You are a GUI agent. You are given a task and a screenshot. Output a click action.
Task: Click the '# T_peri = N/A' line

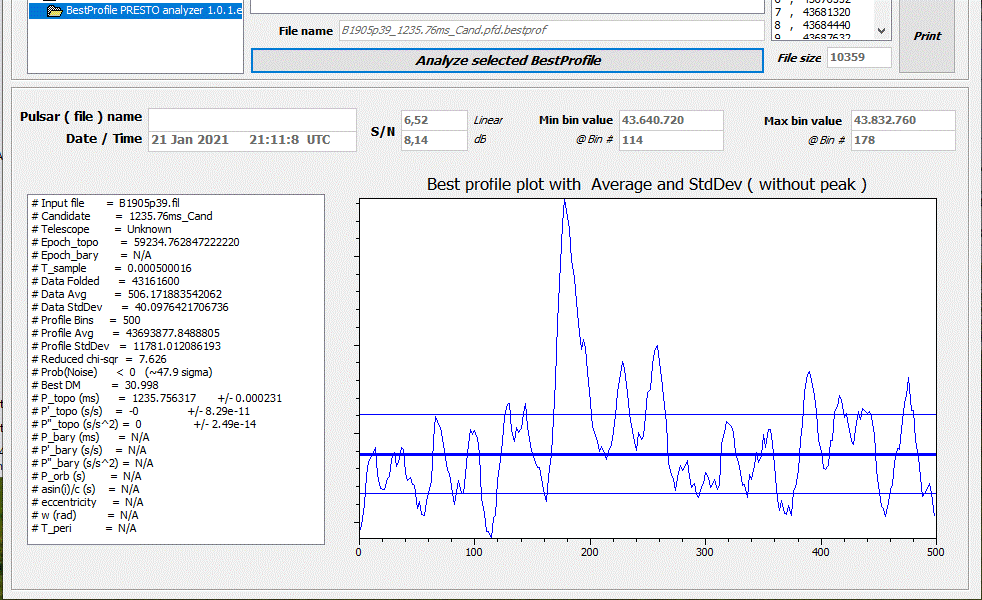click(x=84, y=528)
